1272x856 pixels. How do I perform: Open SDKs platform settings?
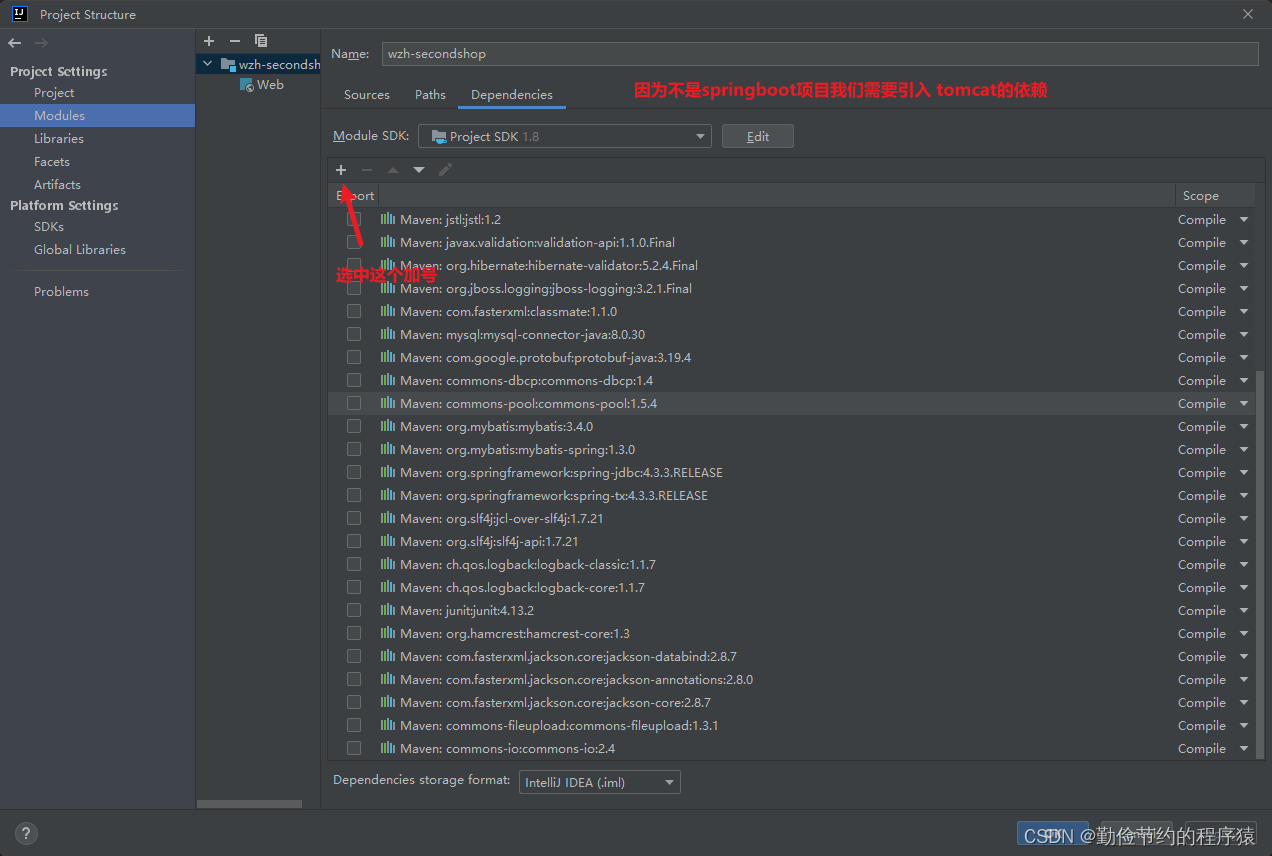point(49,226)
